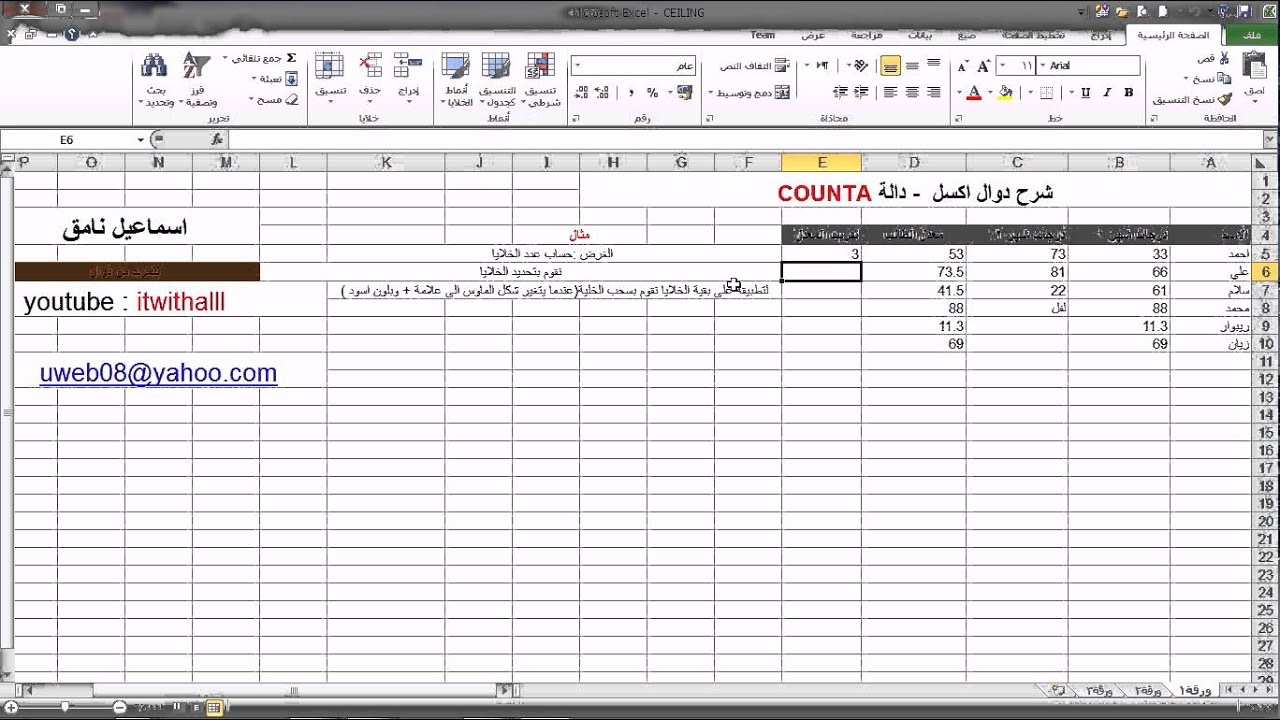Click Merge and Center (دمج وتوسيط)
This screenshot has width=1280, height=720.
point(750,92)
